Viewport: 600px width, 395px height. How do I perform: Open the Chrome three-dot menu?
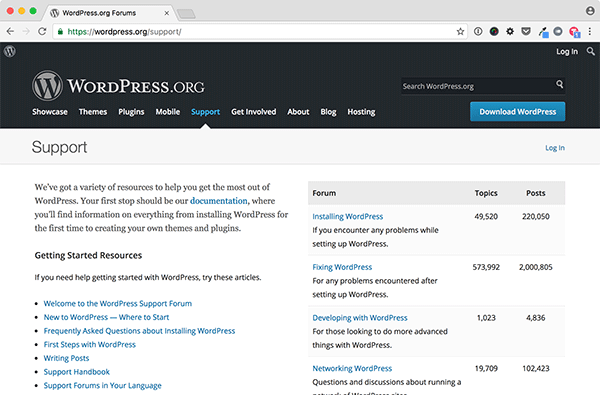(x=590, y=31)
